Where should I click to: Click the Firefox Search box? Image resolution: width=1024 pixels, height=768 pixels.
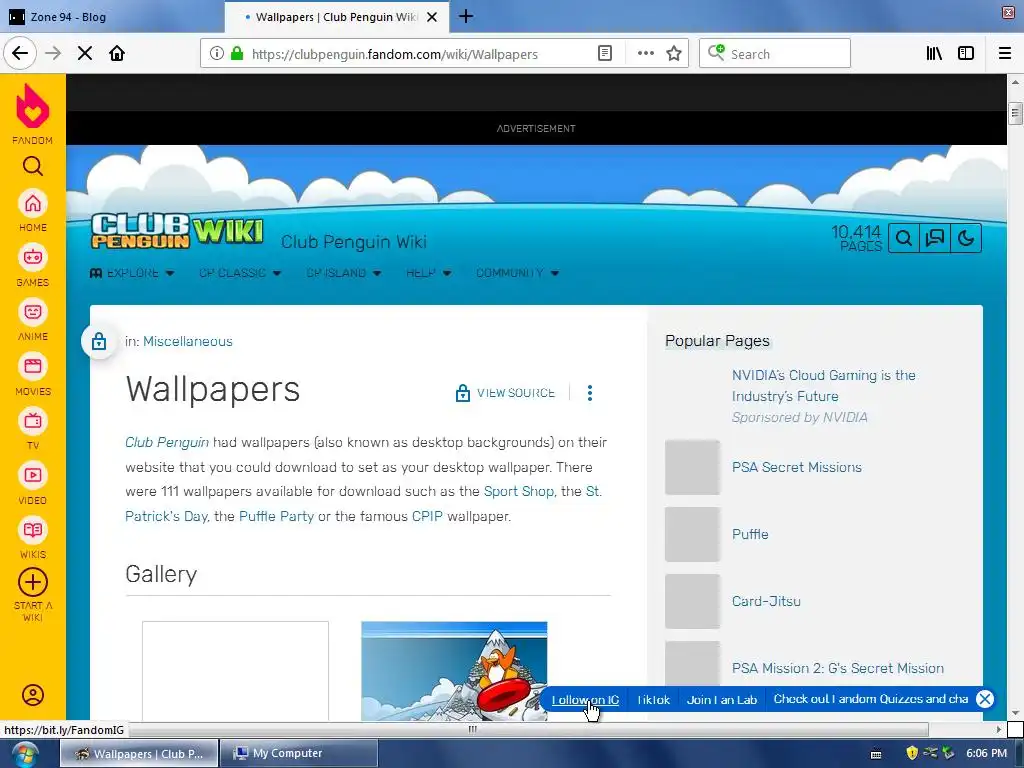pyautogui.click(x=775, y=54)
